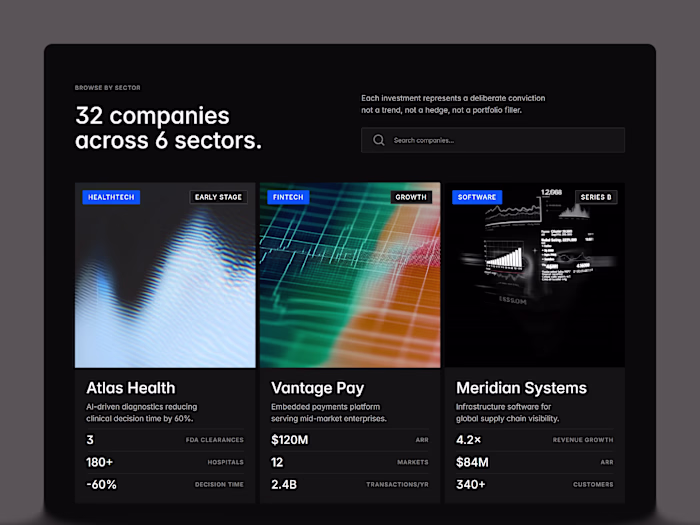Click the MARKETS label
The width and height of the screenshot is (700, 525).
click(x=413, y=462)
